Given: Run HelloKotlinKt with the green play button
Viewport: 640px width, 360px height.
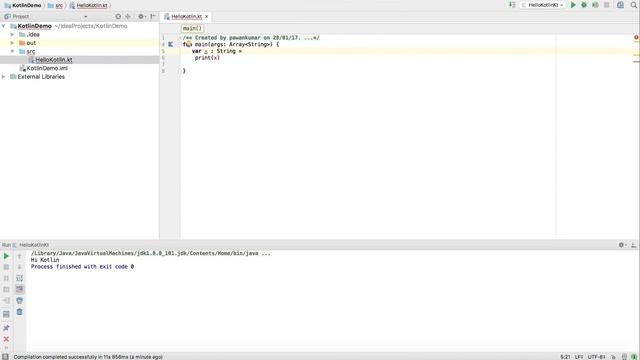Looking at the screenshot, I should click(573, 5).
